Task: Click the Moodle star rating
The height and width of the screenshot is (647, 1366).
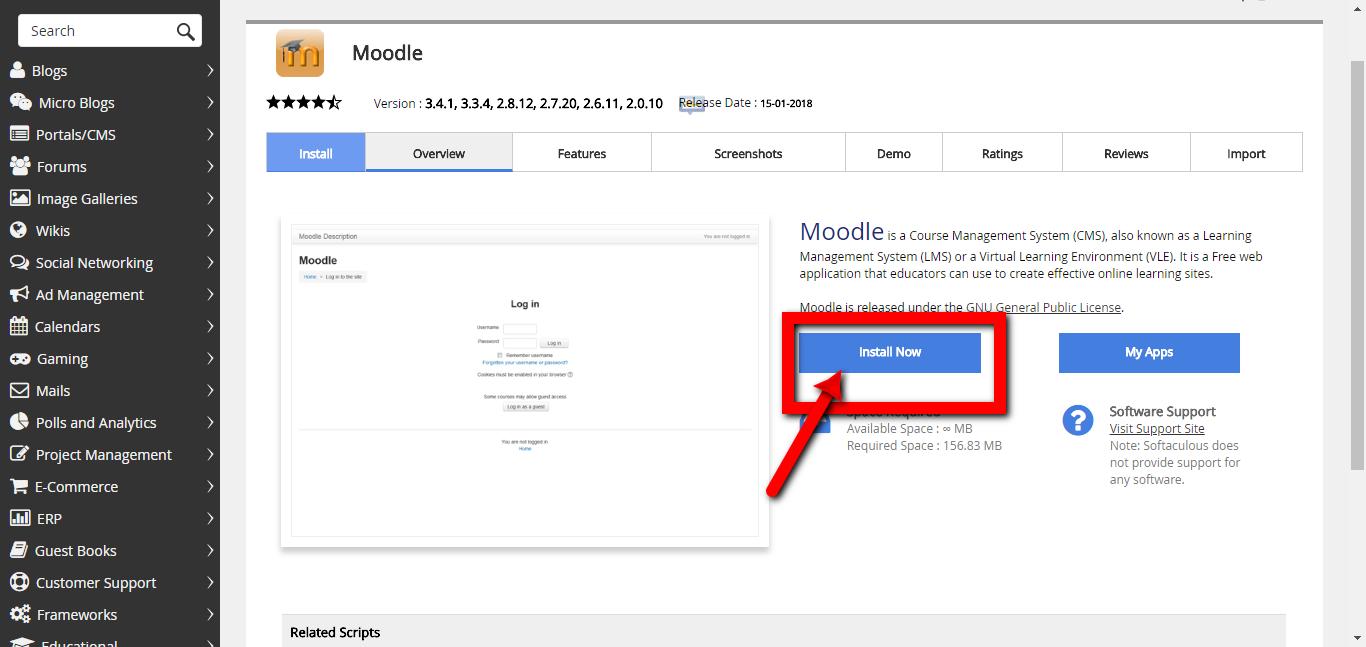Action: (x=304, y=102)
